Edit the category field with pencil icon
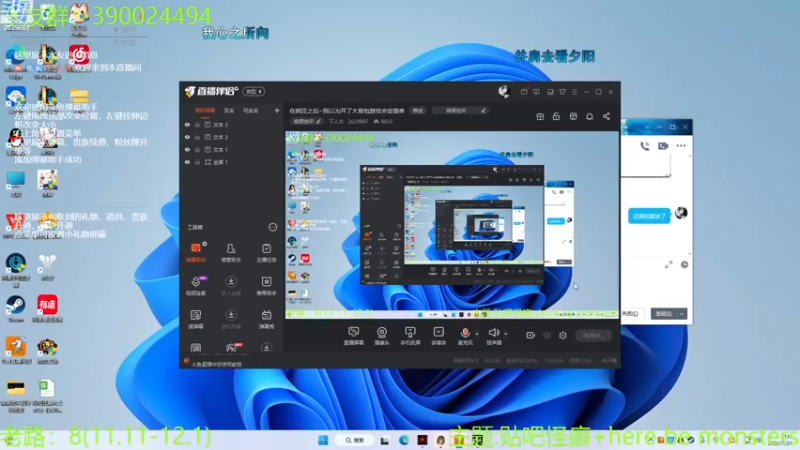Viewport: 800px width, 450px height. click(461, 111)
